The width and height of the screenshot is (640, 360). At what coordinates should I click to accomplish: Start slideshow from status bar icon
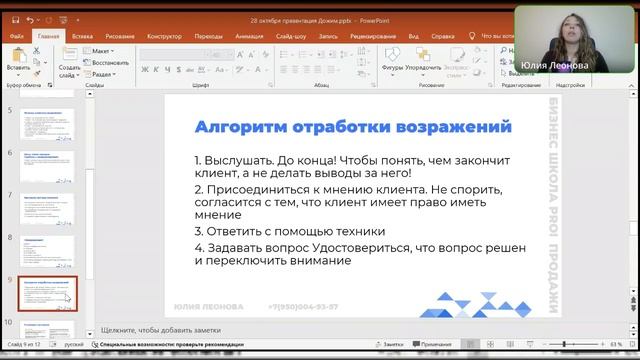tap(530, 344)
